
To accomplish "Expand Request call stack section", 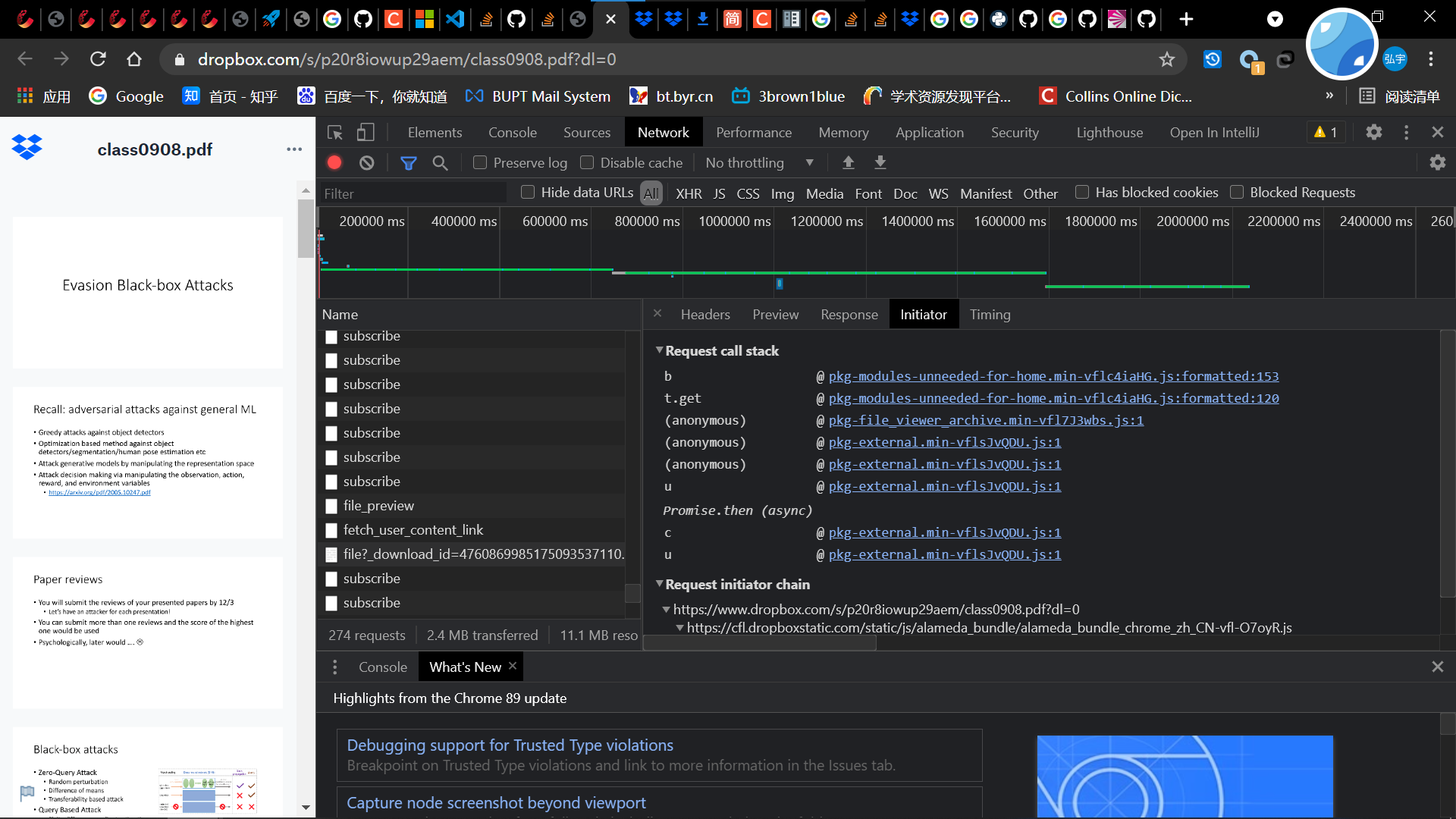I will tap(659, 350).
